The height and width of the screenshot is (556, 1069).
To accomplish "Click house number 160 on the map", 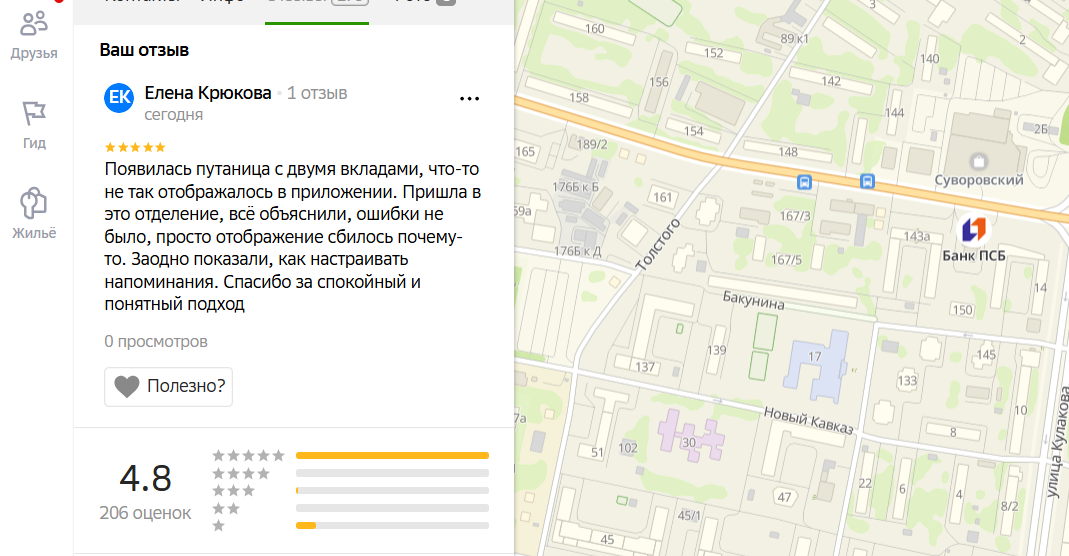I will pyautogui.click(x=594, y=29).
